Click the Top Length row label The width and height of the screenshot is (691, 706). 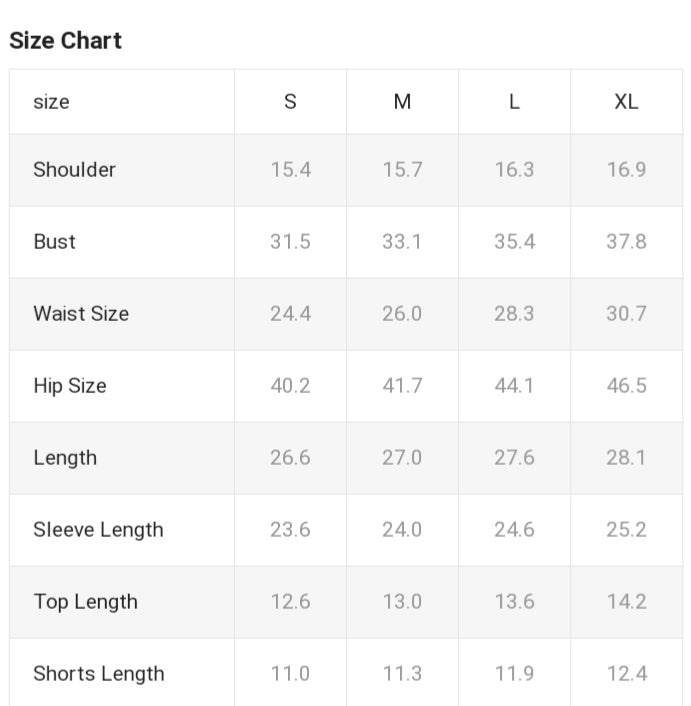click(x=85, y=602)
